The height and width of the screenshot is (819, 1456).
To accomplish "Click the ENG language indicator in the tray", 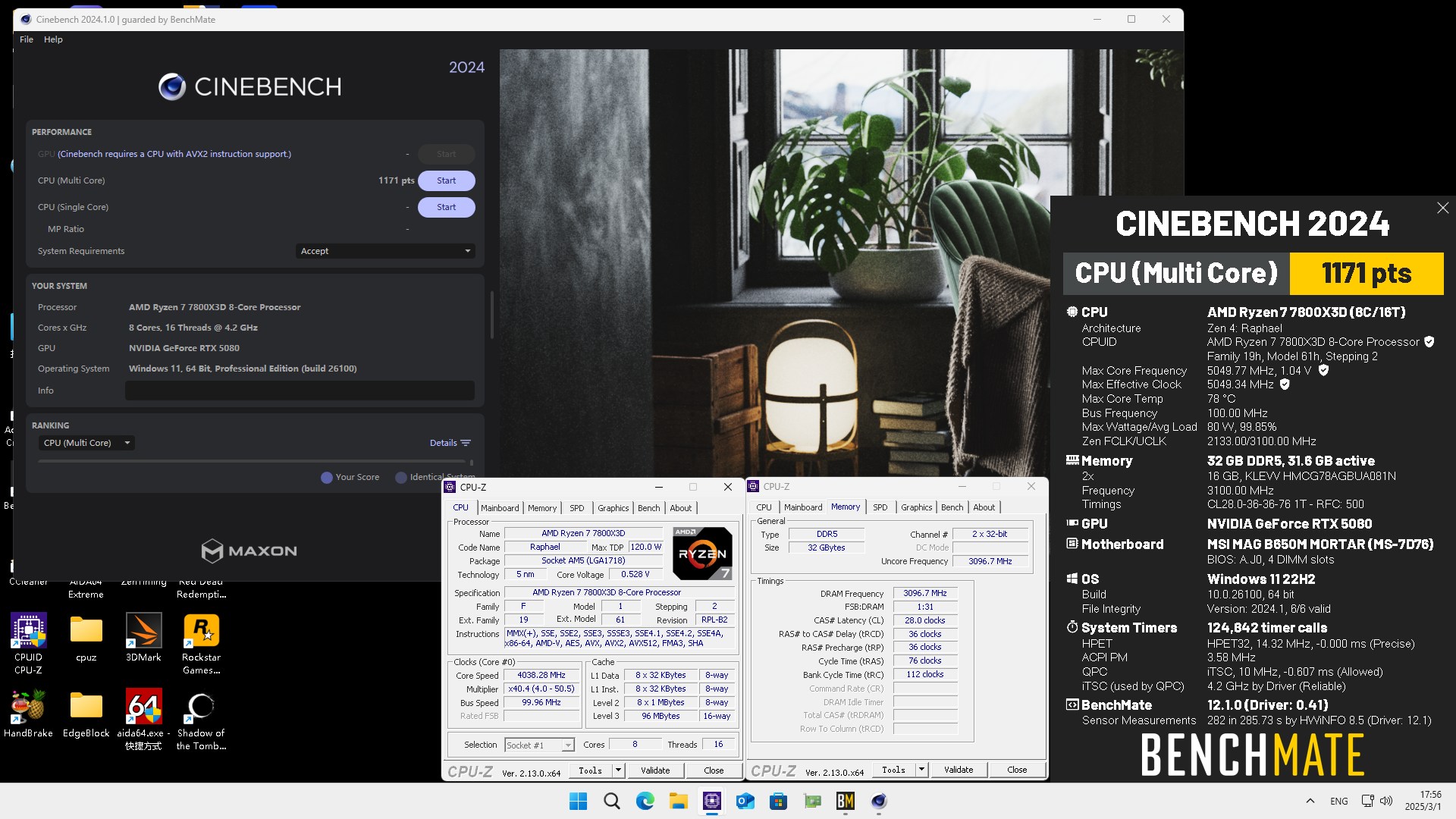I will click(x=1339, y=801).
